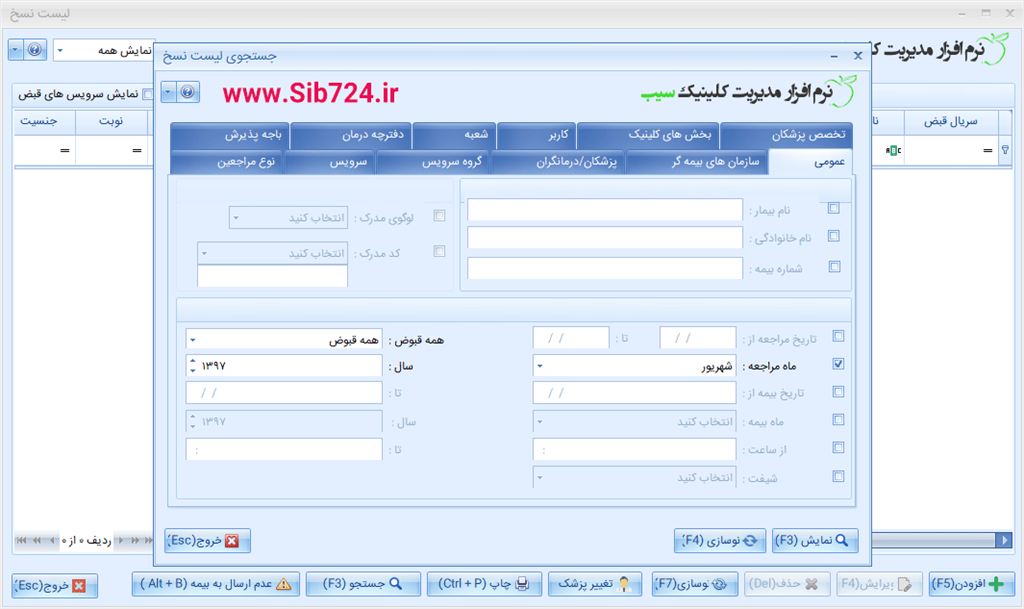Open the همه قبوض dropdown

pos(192,340)
